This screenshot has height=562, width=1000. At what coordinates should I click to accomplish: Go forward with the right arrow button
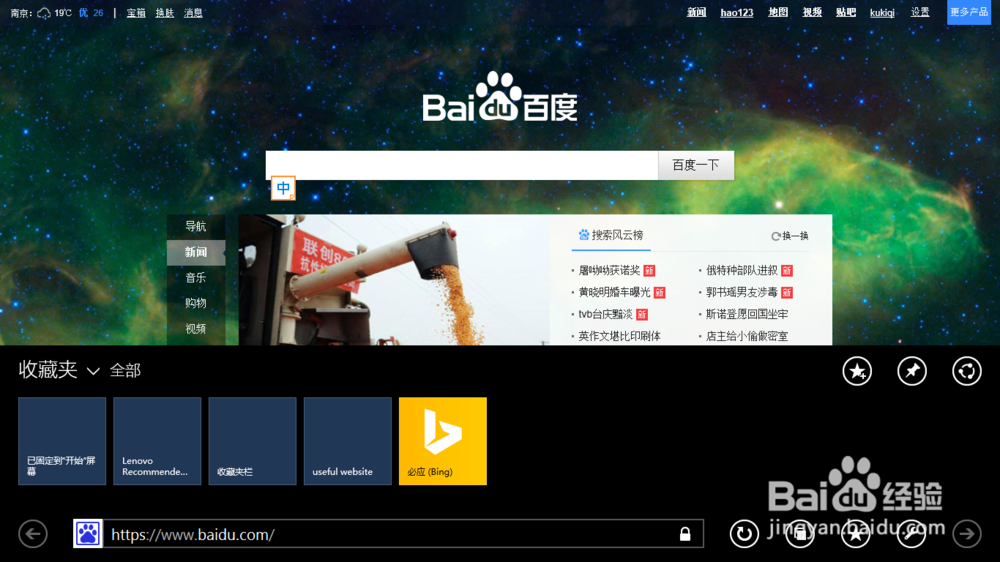pos(967,533)
